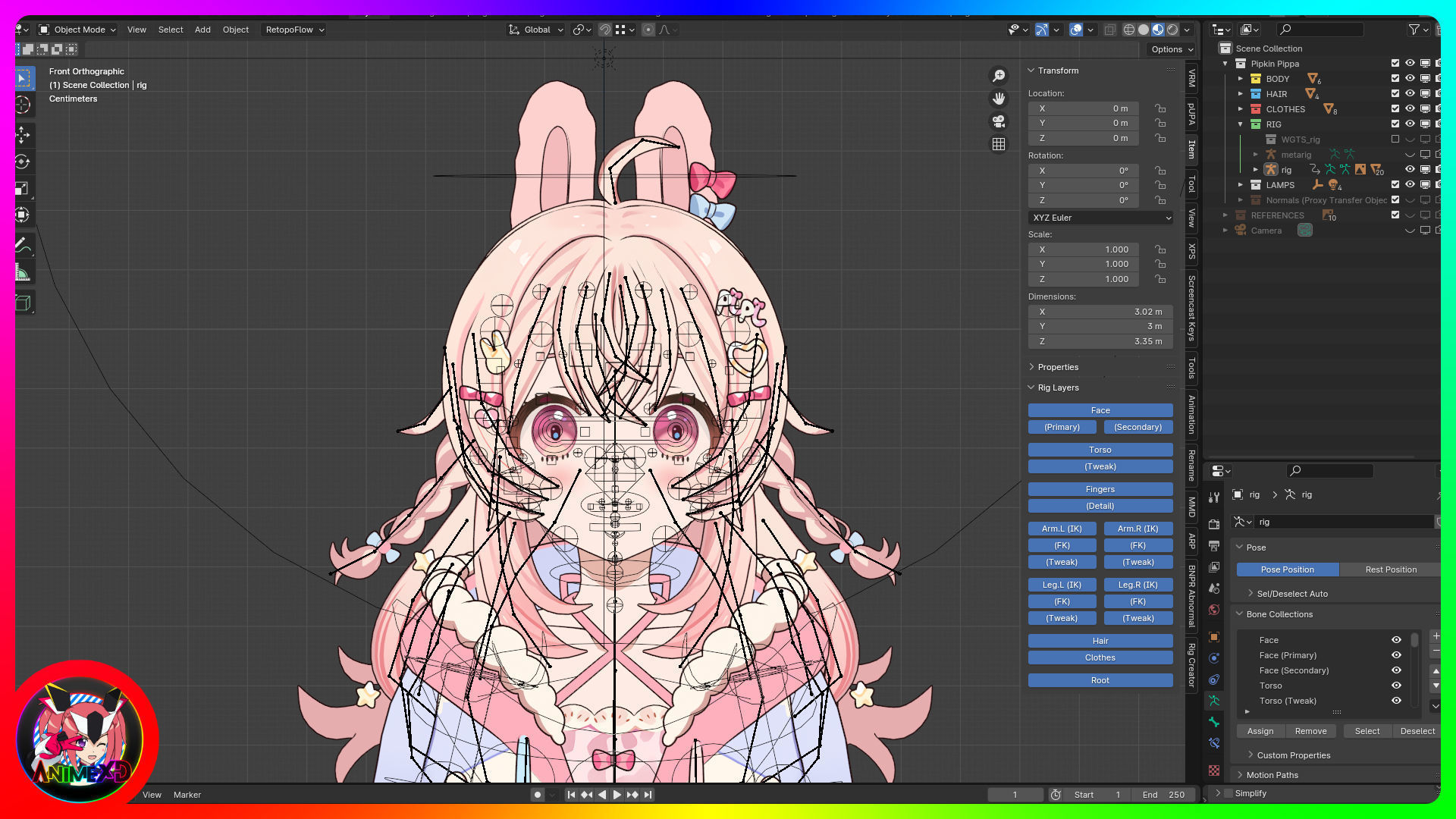Uncheck the CLOTHES collection checkbox

tap(1395, 108)
